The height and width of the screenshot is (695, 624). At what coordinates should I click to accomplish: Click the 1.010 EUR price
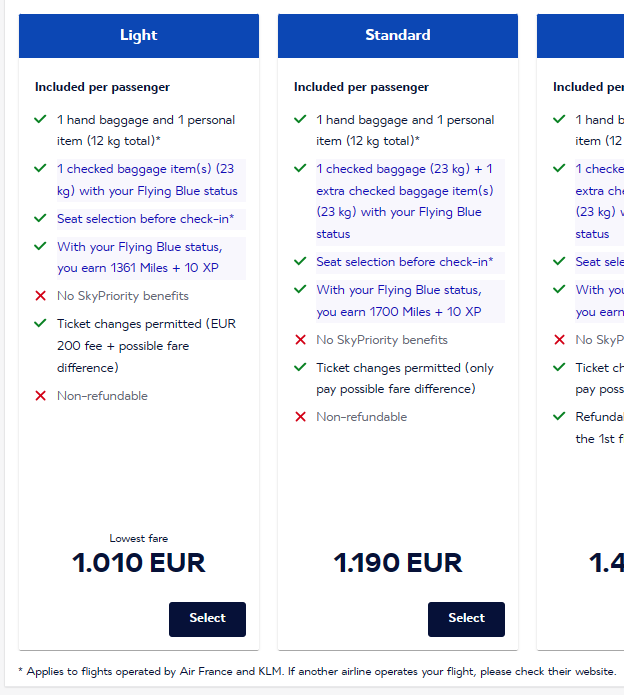[x=138, y=563]
